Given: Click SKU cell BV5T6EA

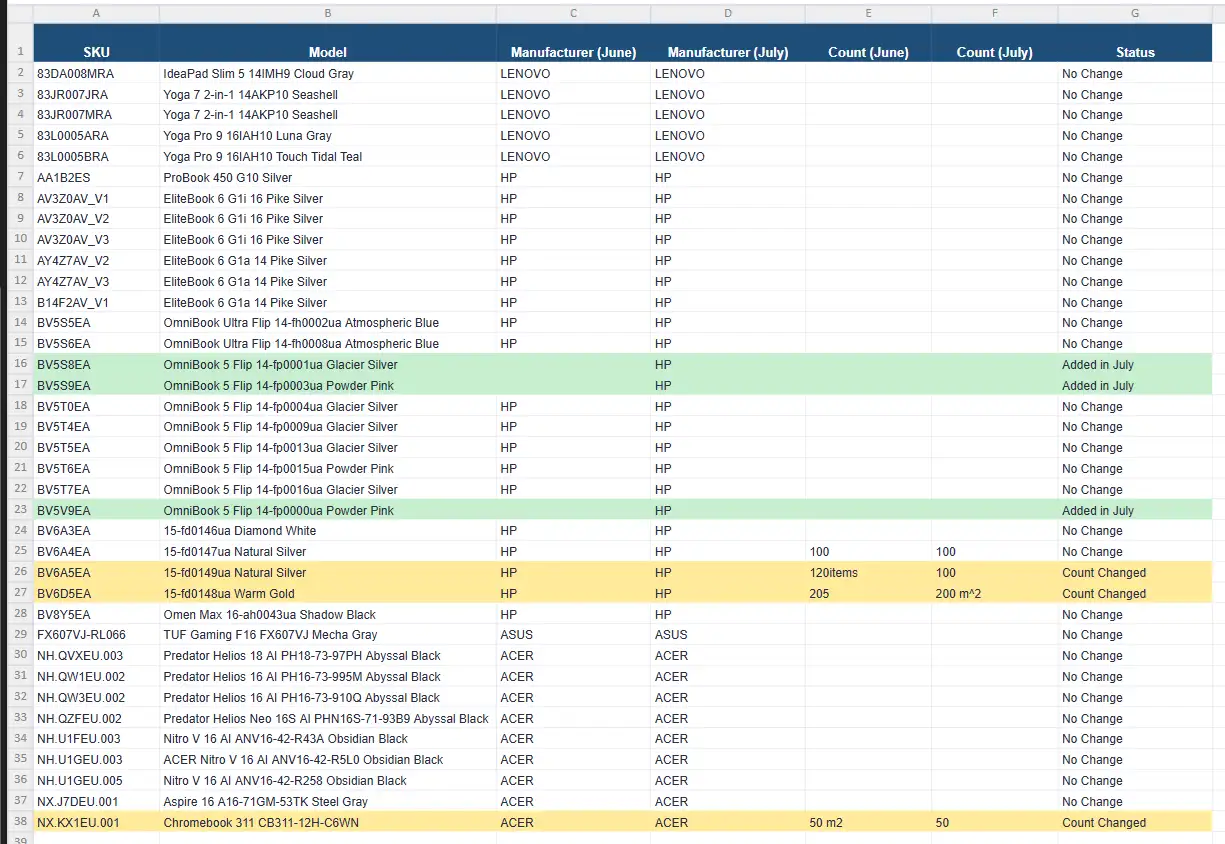Looking at the screenshot, I should coord(96,469).
